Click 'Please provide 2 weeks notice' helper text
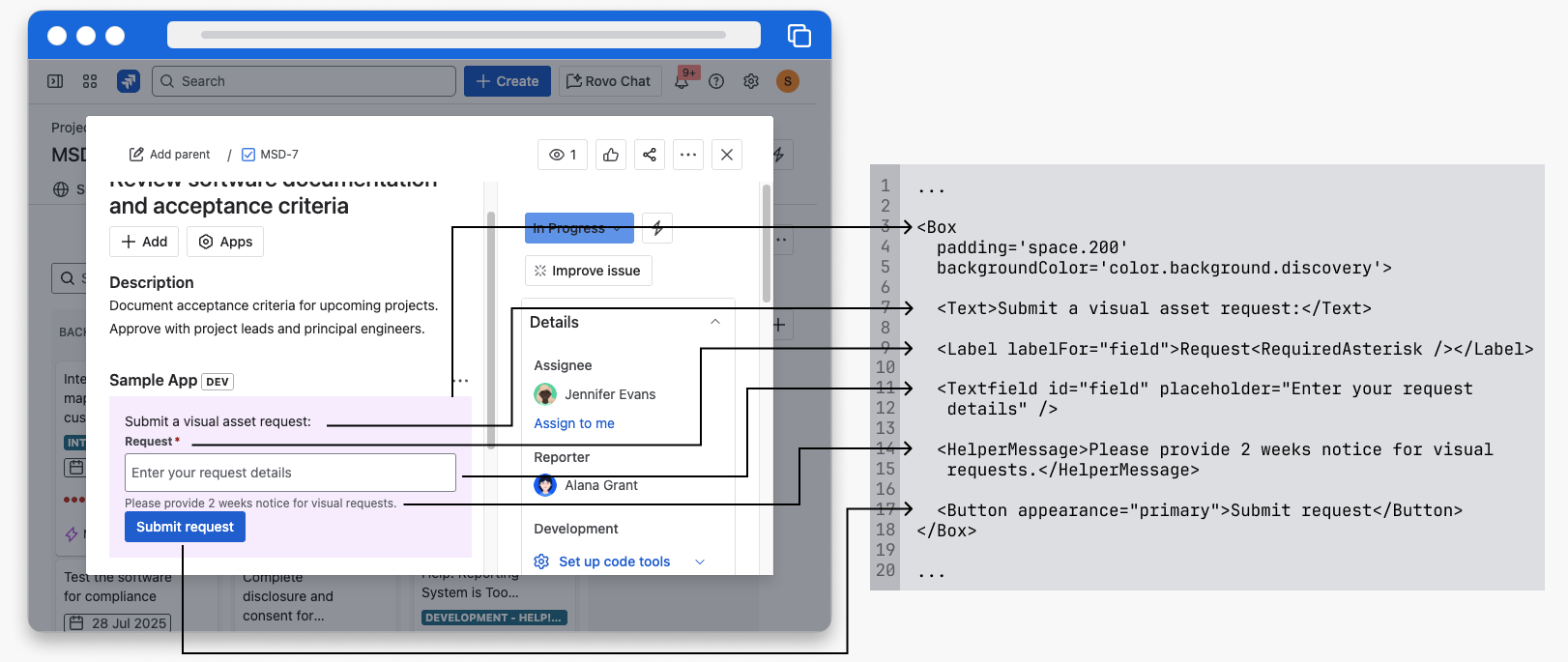This screenshot has width=1568, height=662. [260, 504]
